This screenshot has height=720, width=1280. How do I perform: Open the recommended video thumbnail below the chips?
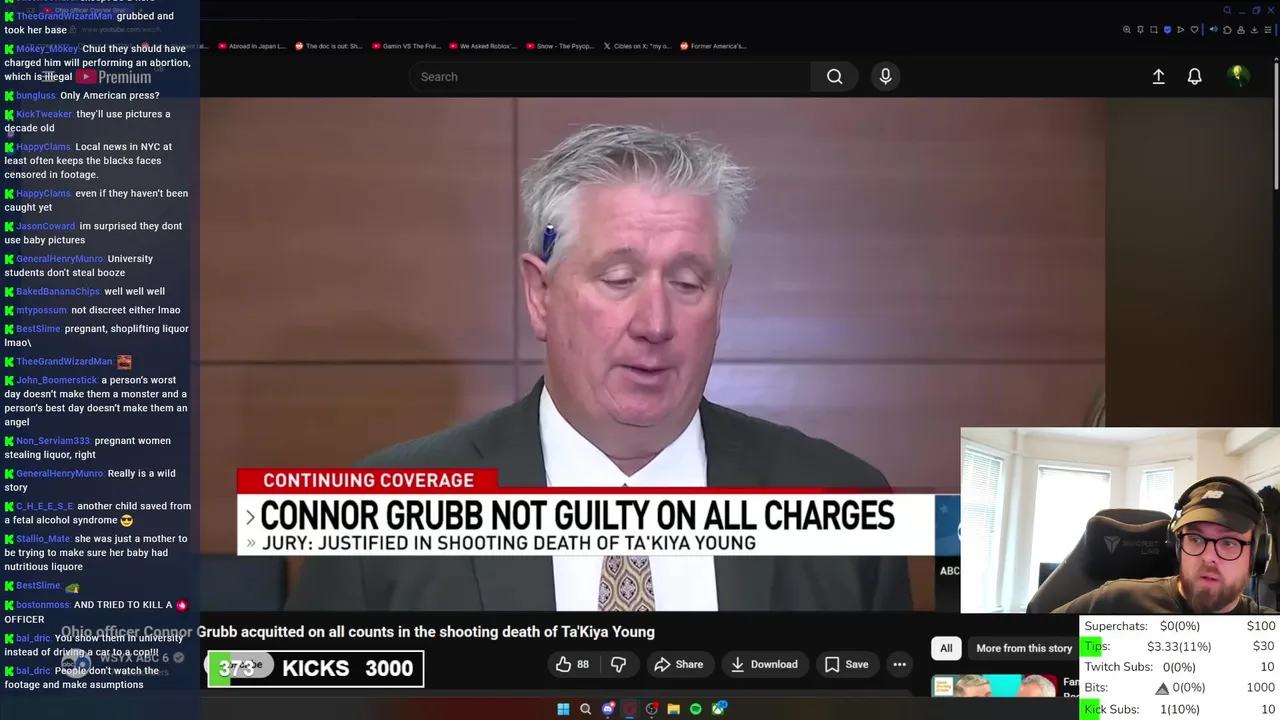tap(994, 686)
